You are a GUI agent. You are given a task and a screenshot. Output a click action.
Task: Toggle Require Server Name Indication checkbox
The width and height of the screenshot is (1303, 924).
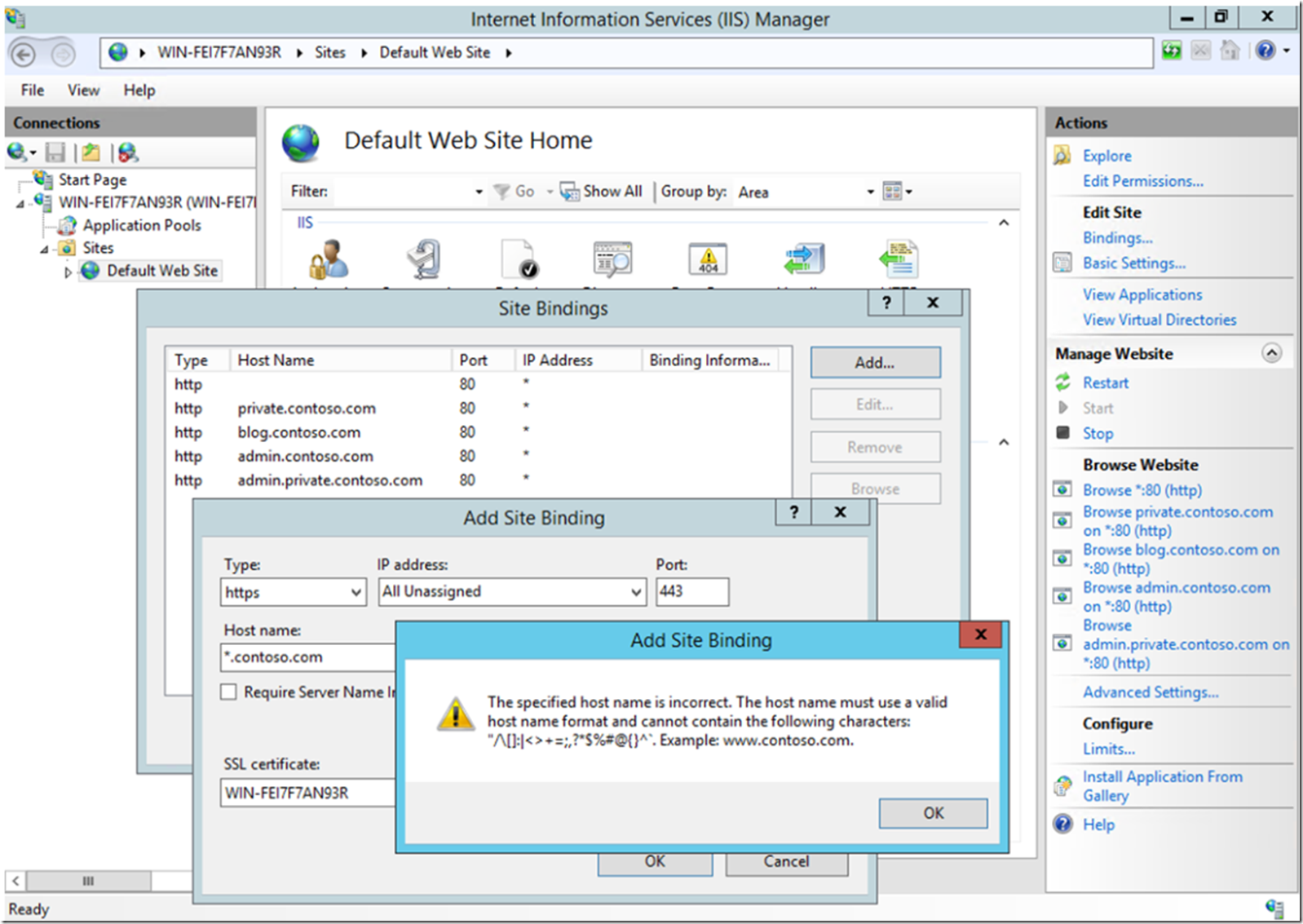point(228,692)
